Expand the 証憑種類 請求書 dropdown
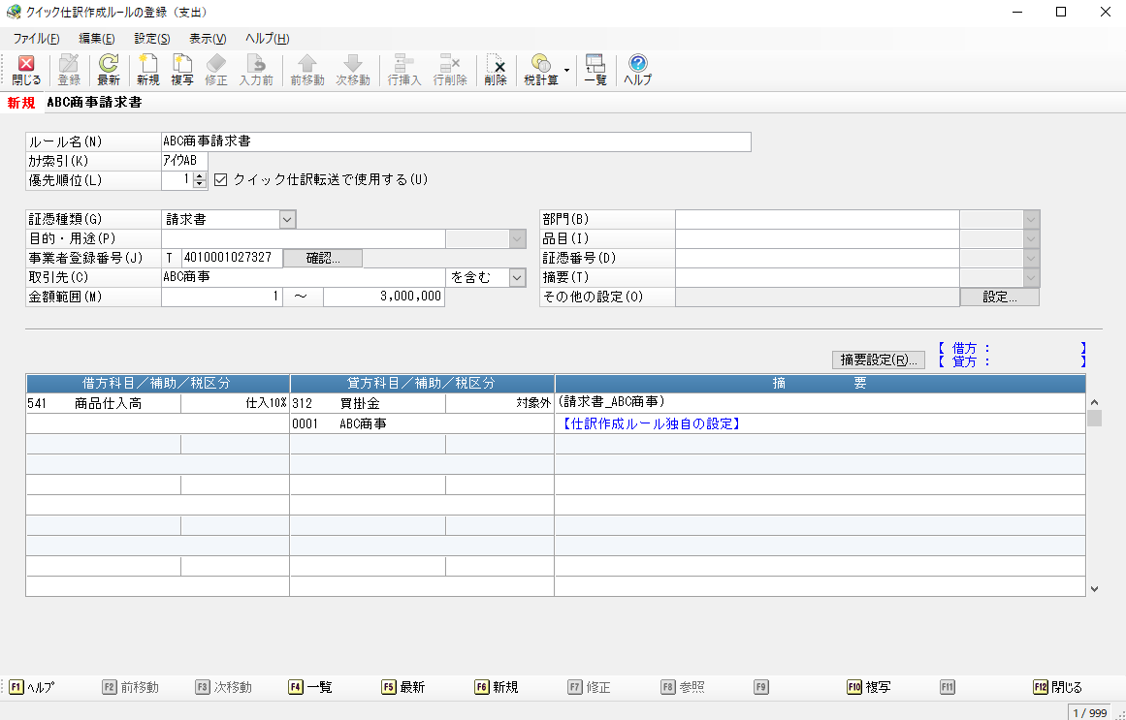 287,219
